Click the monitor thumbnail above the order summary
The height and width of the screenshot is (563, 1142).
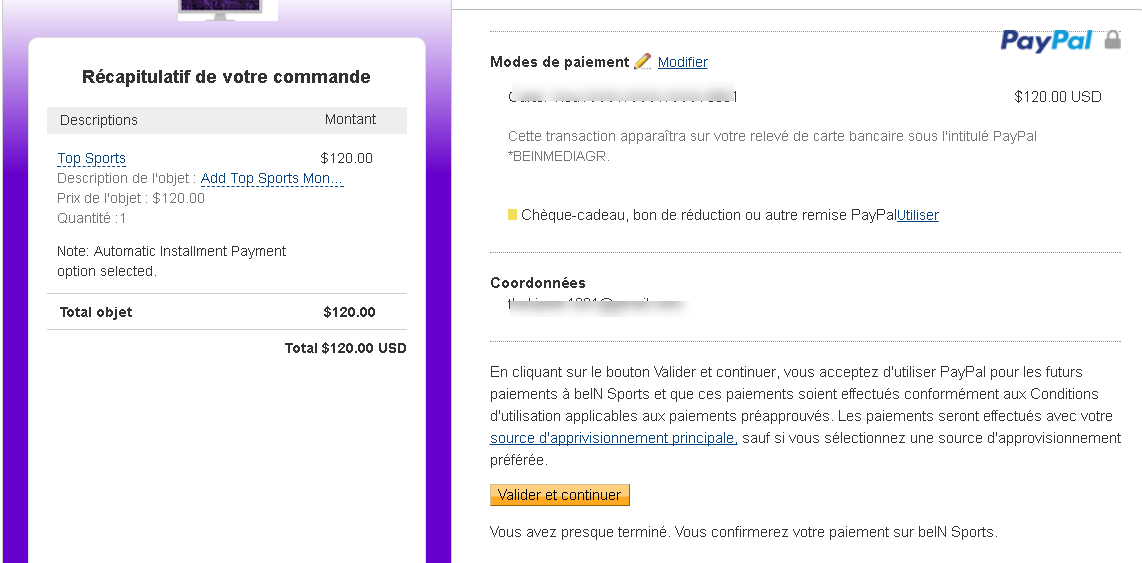click(x=228, y=10)
